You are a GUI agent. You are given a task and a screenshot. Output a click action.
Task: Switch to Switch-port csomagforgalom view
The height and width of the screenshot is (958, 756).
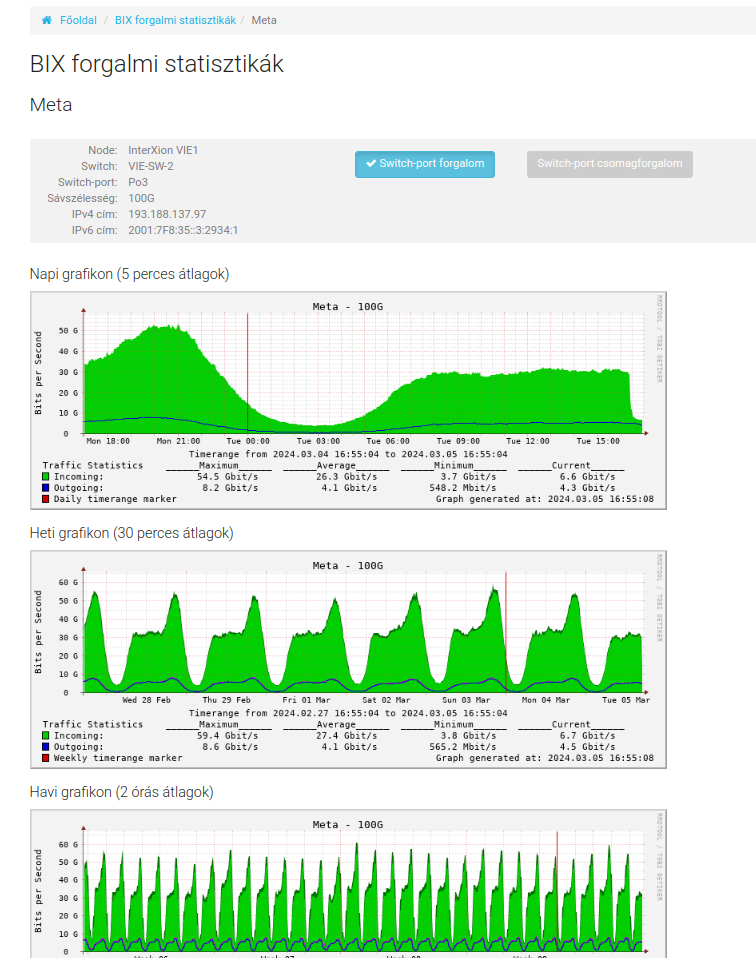(x=609, y=164)
